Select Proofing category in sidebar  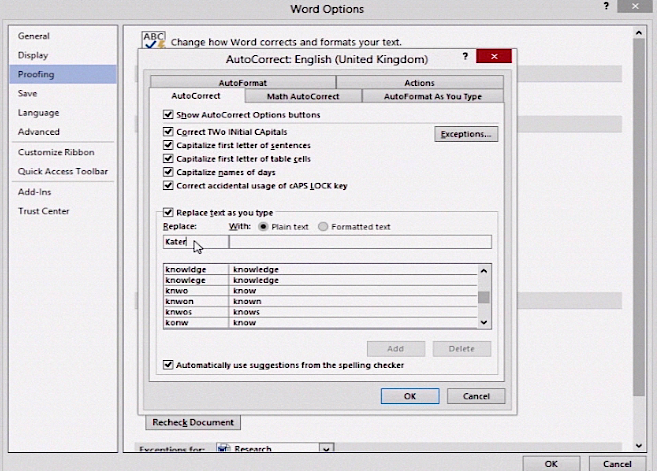point(63,74)
